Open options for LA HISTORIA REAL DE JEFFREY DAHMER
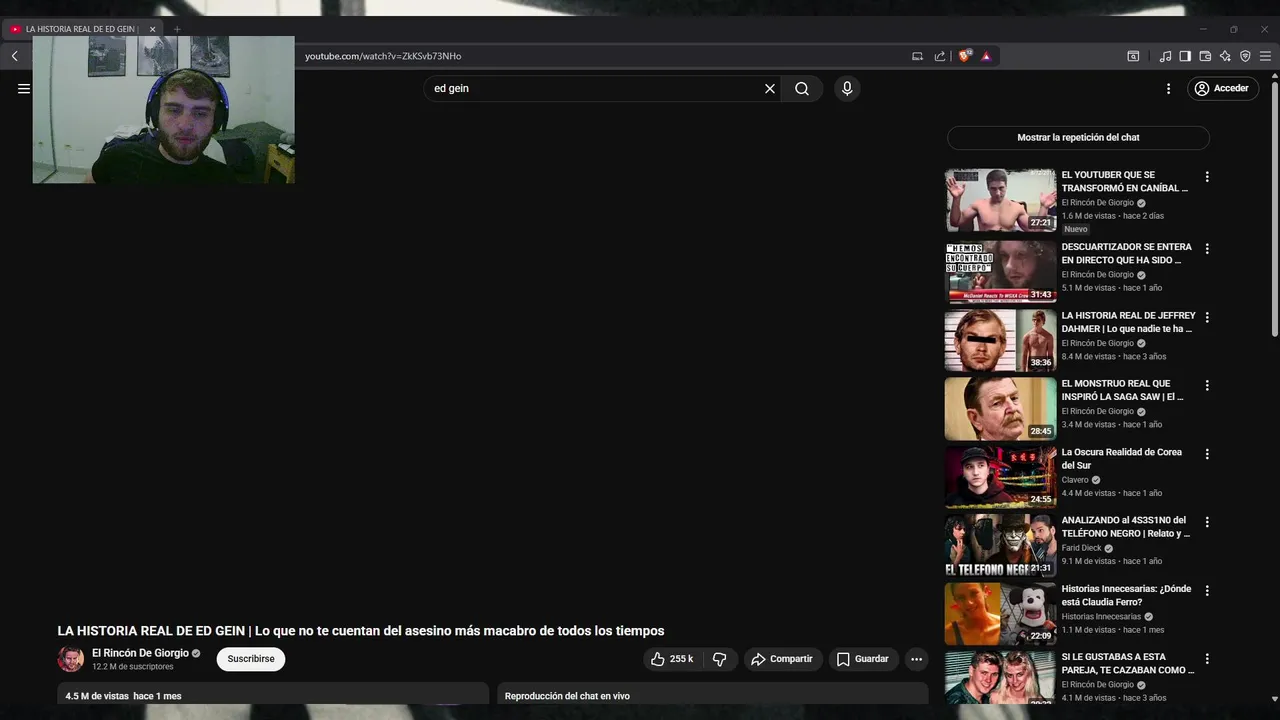The image size is (1280, 720). (1207, 317)
